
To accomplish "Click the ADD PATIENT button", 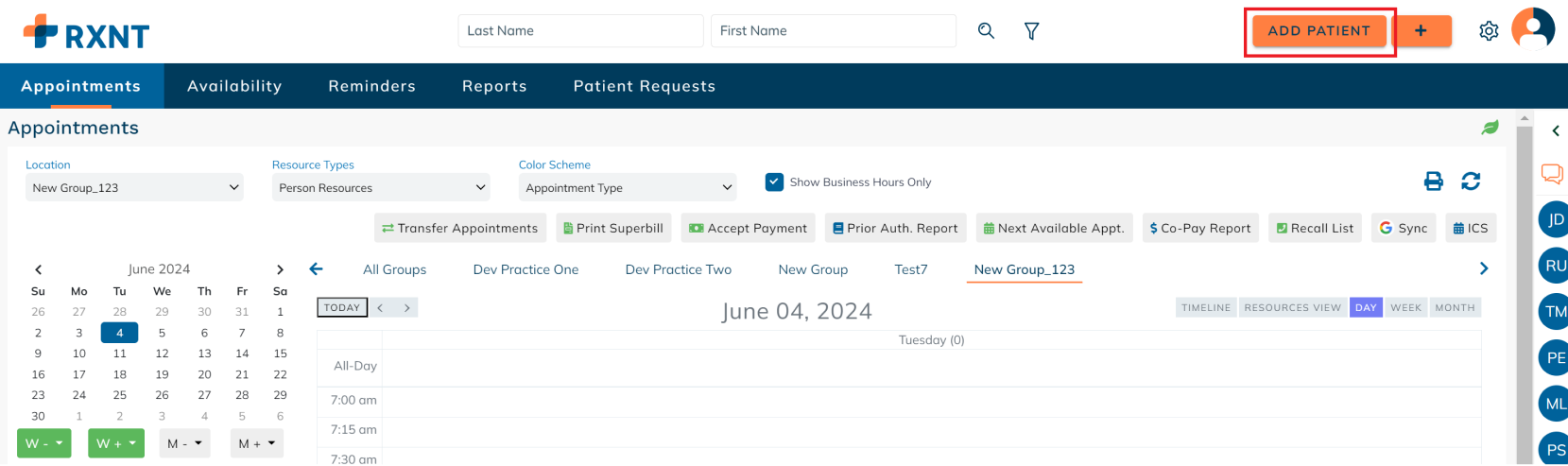I will tap(1318, 31).
